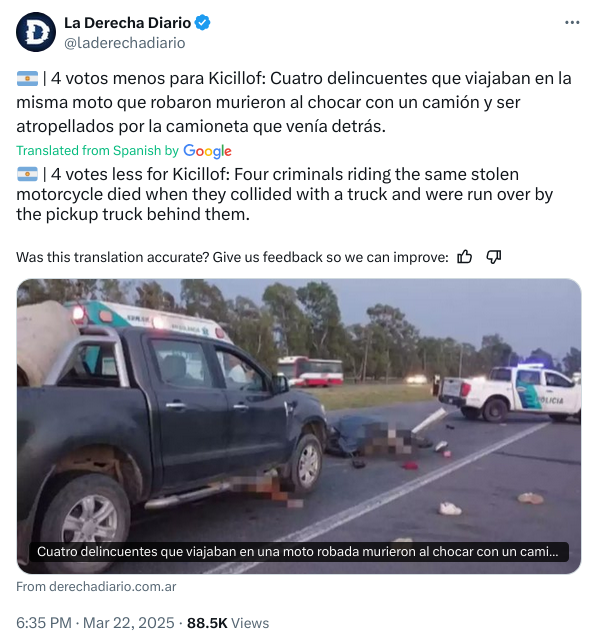This screenshot has width=598, height=644.
Task: Click thumbs up translation feedback icon
Action: point(465,257)
